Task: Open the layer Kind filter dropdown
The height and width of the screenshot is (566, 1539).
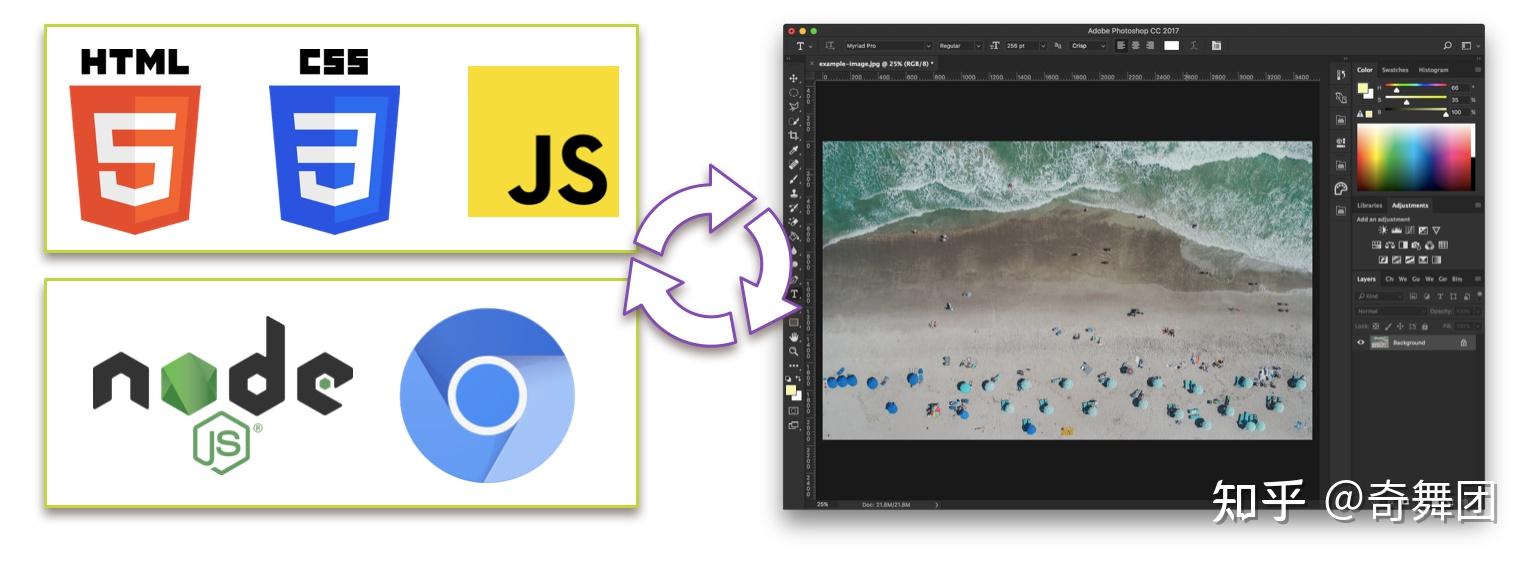Action: (1380, 297)
